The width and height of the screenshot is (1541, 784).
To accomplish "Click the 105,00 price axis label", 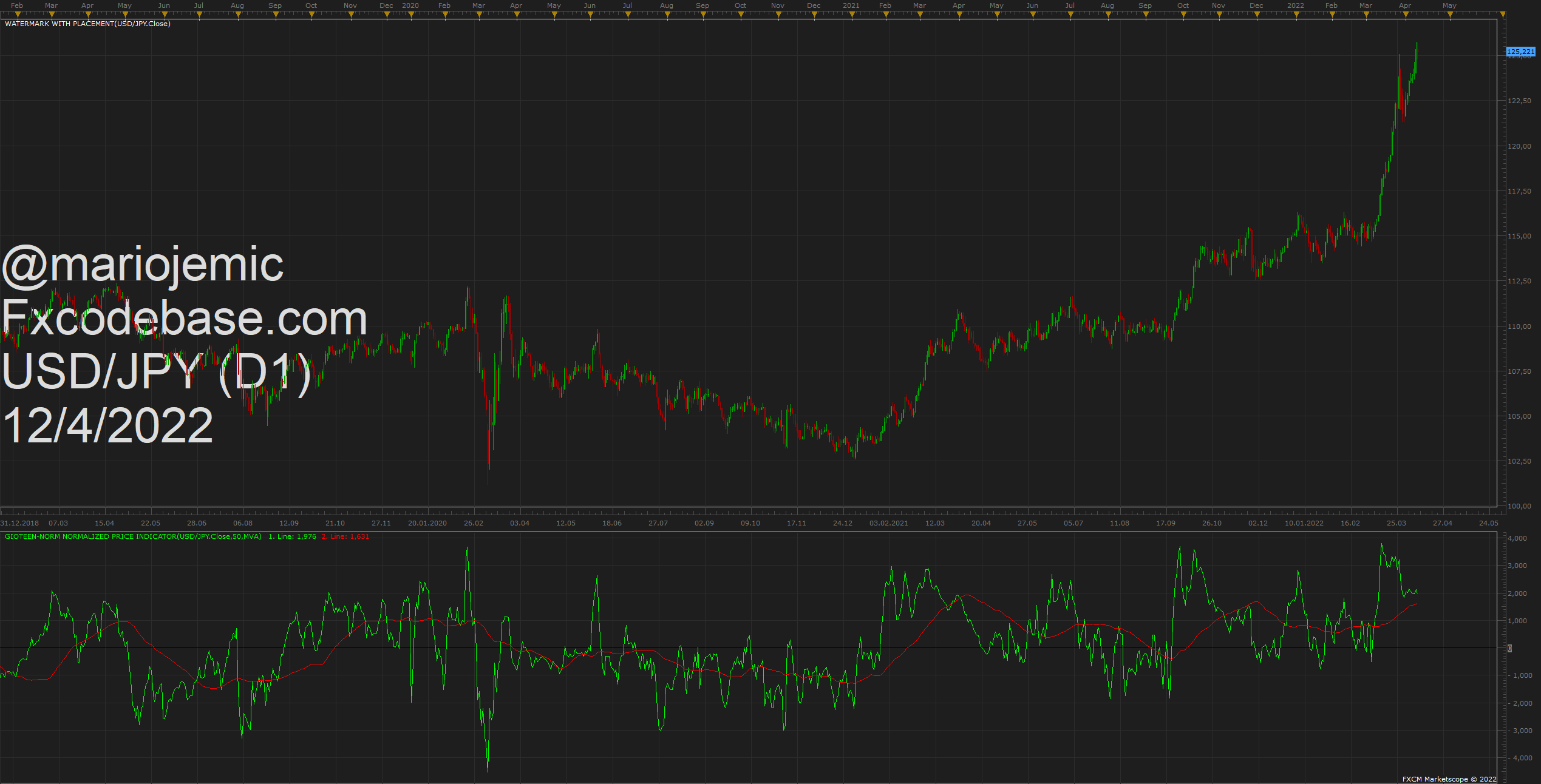I will tap(1519, 416).
